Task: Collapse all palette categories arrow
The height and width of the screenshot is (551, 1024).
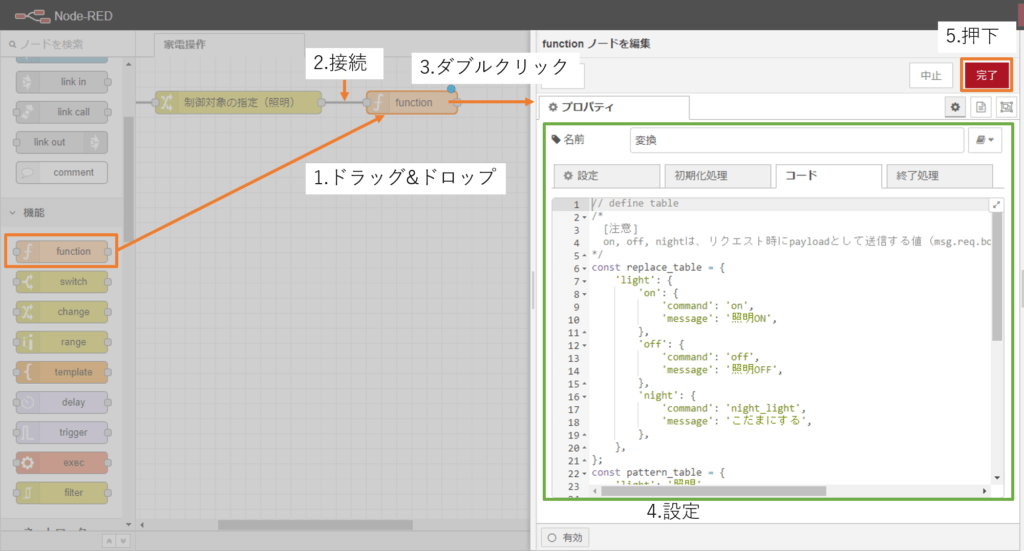Action: point(109,541)
